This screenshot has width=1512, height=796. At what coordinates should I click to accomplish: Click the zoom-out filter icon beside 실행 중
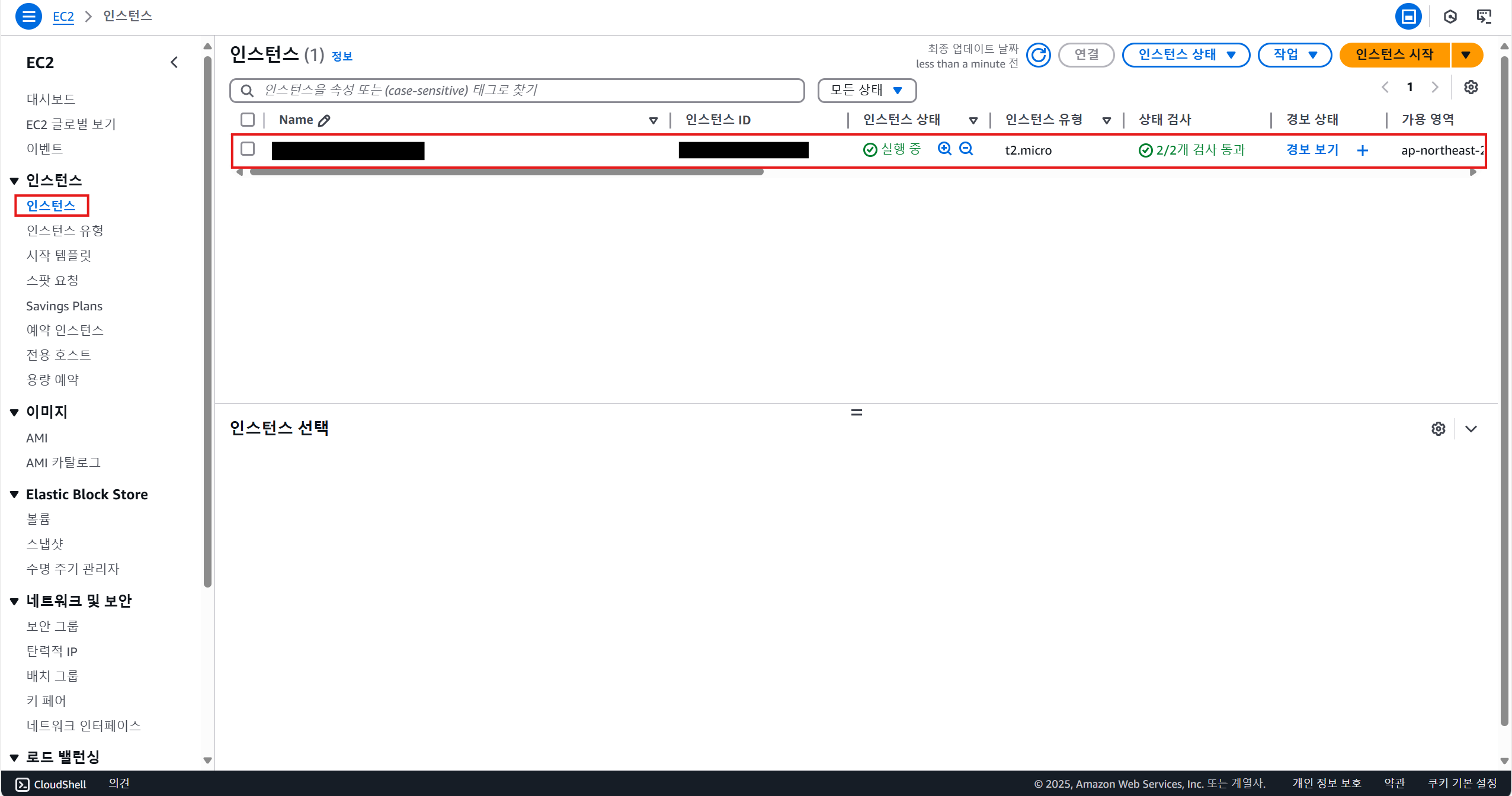(966, 149)
